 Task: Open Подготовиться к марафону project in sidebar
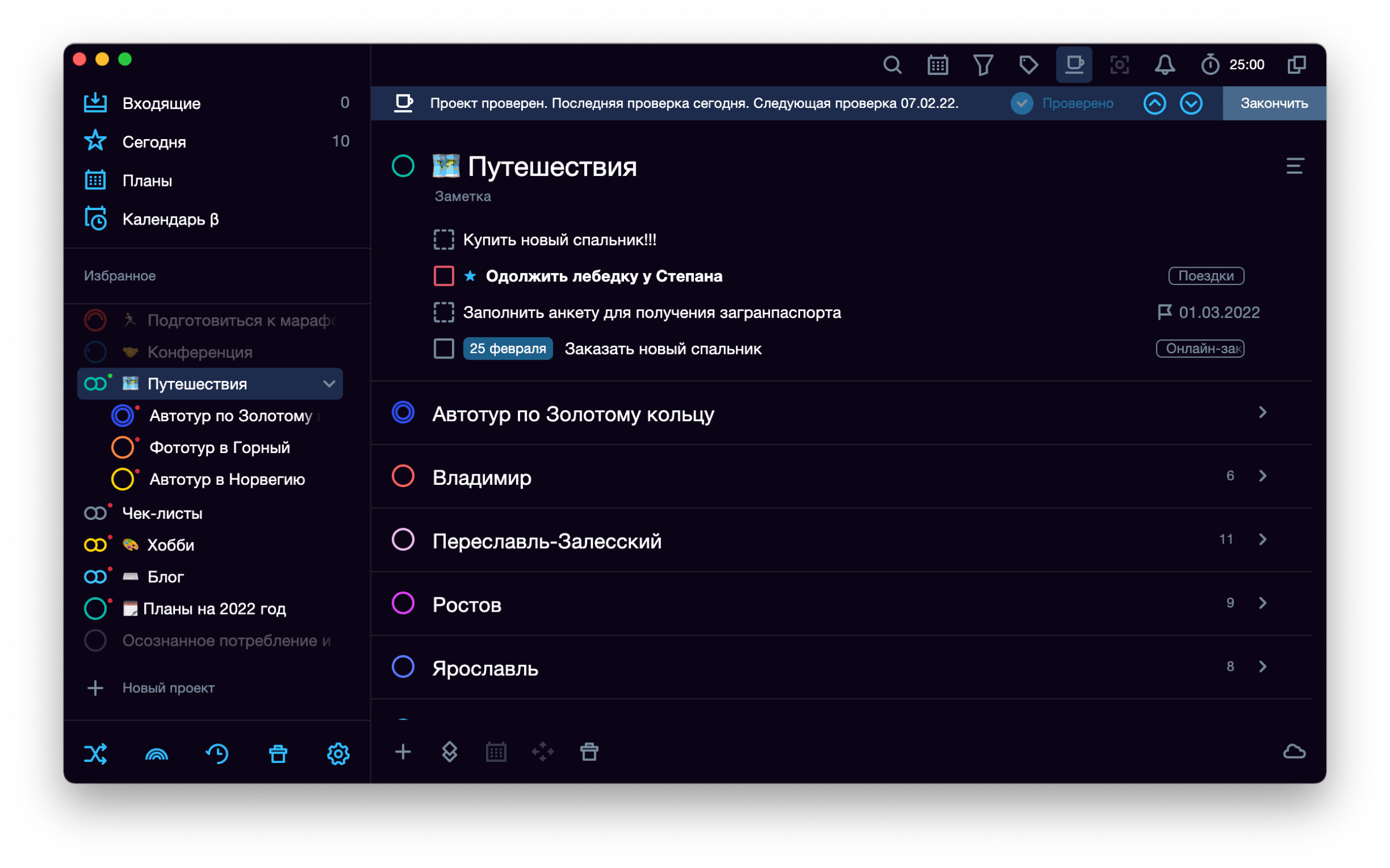tap(210, 320)
